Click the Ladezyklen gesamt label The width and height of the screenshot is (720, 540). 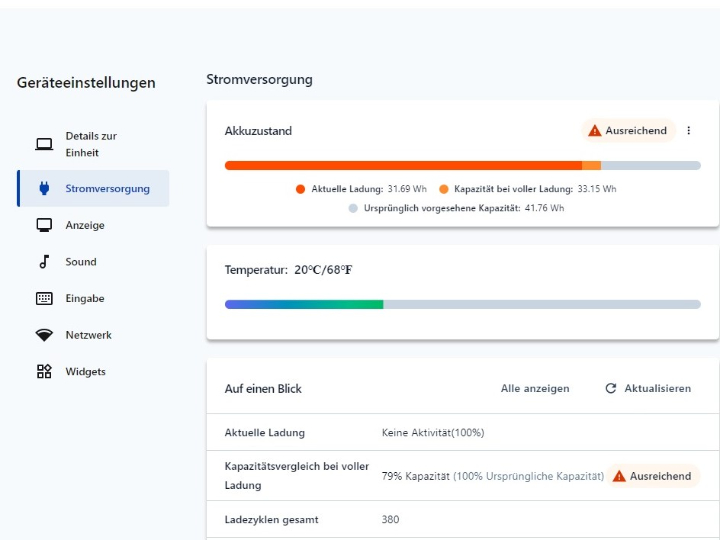tap(271, 520)
